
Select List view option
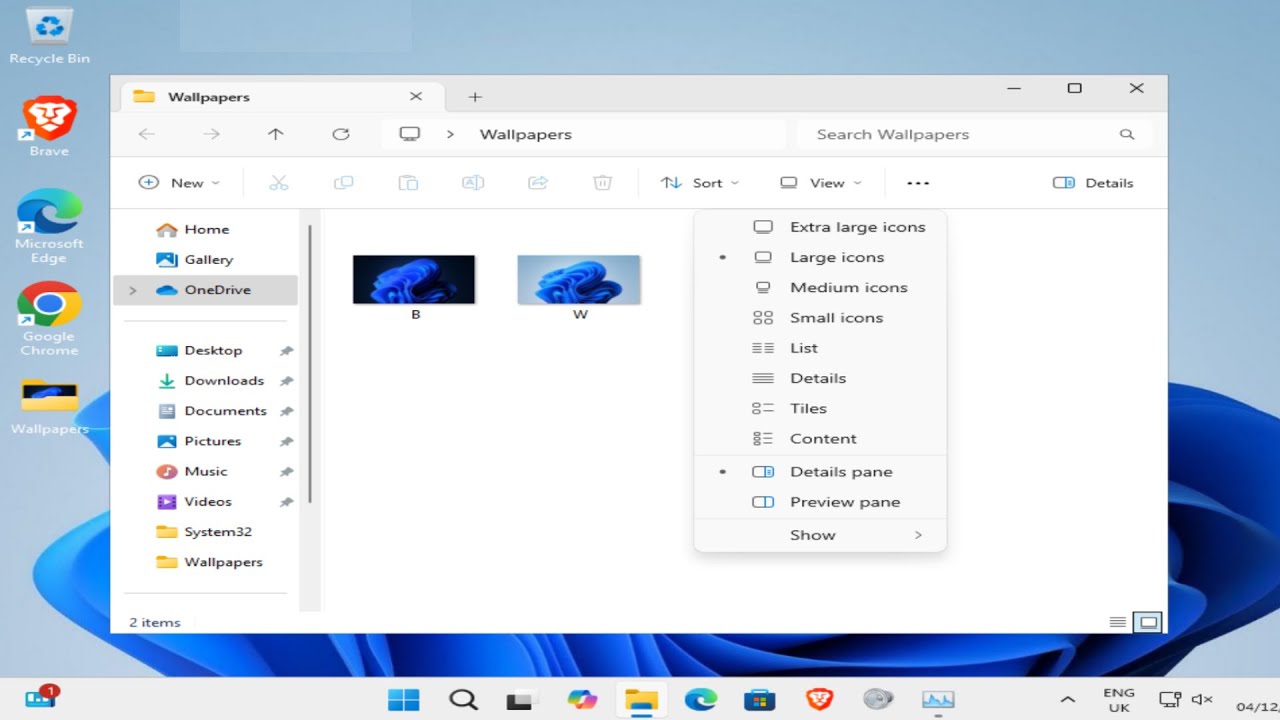(x=820, y=348)
